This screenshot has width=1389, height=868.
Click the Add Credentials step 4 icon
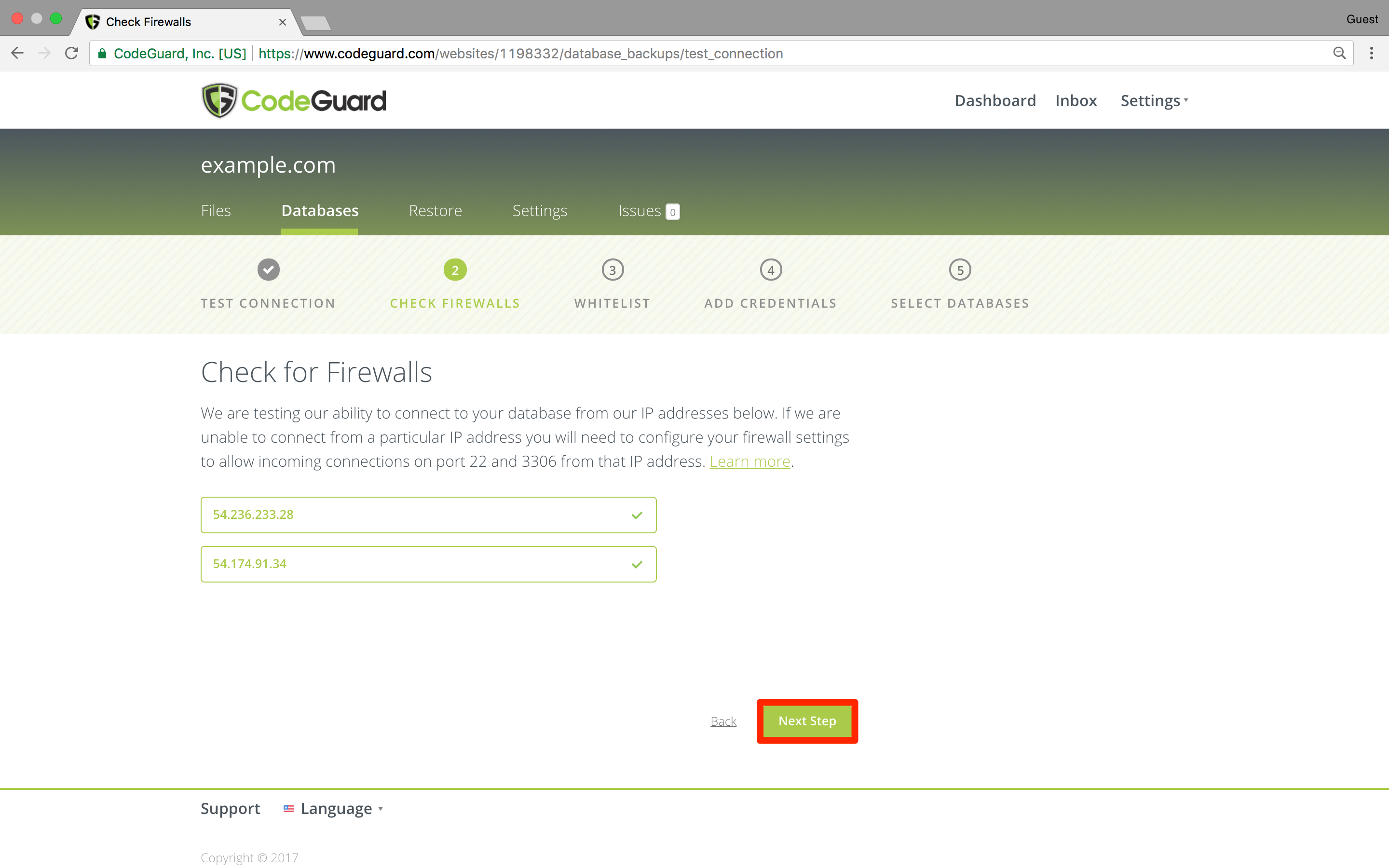click(x=771, y=270)
